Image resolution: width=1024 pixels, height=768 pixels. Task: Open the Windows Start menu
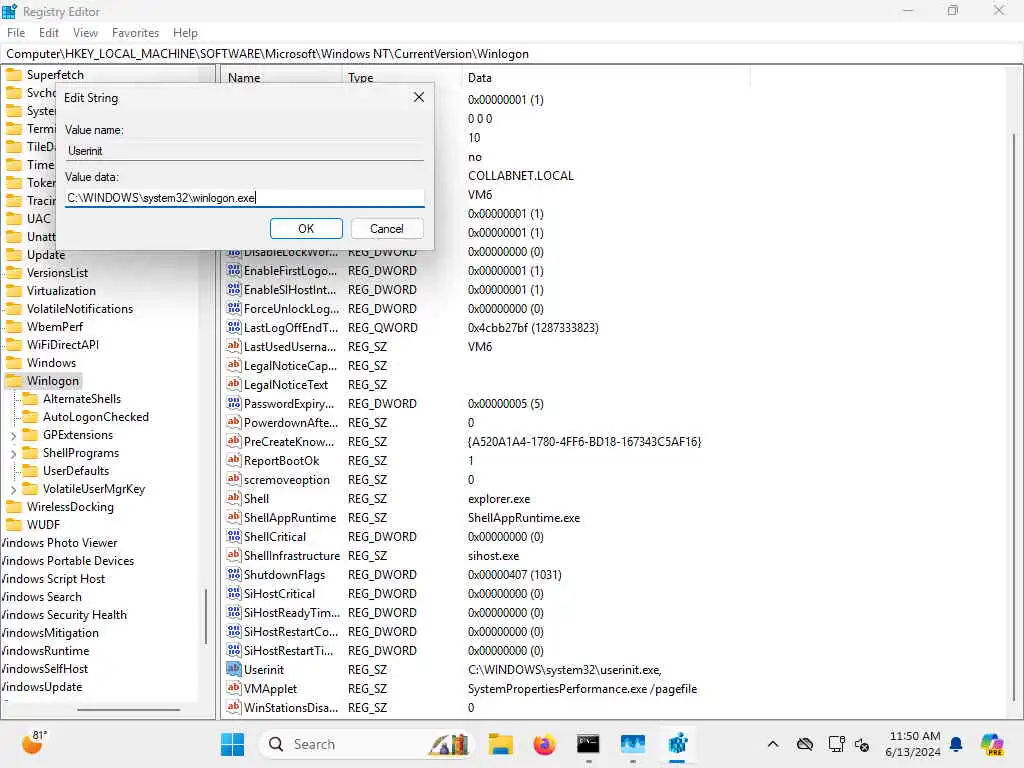(x=232, y=744)
